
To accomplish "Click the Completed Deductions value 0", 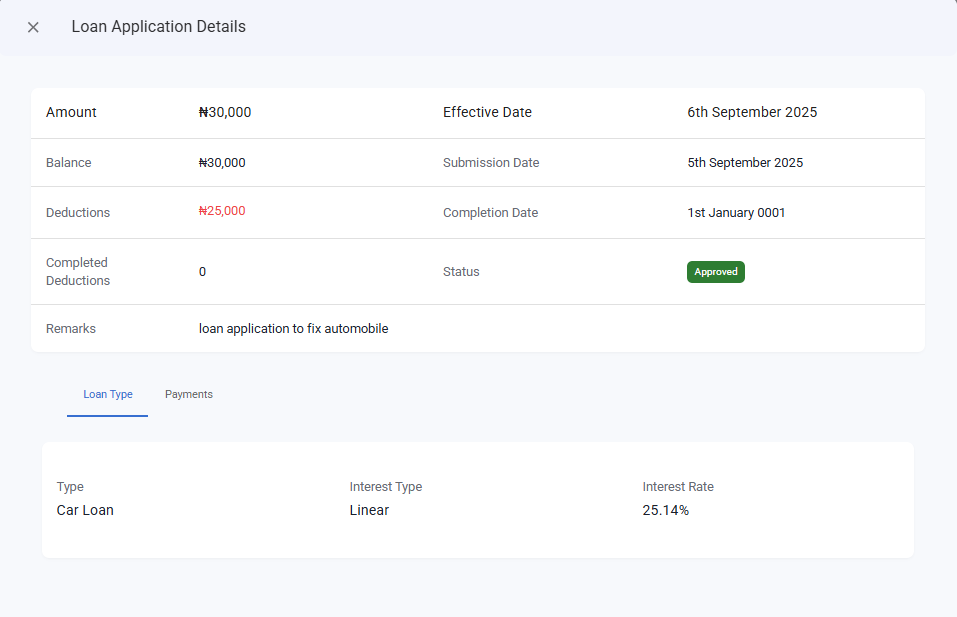I will (x=202, y=272).
